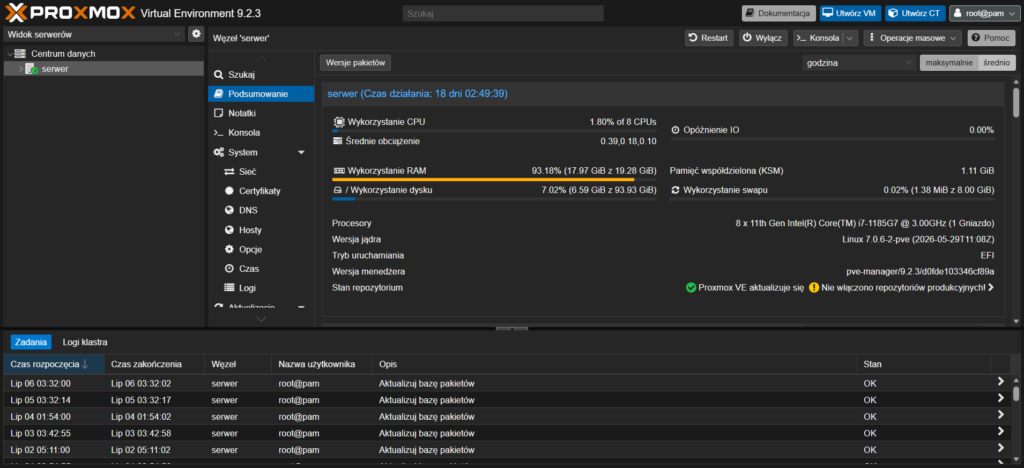Image resolution: width=1024 pixels, height=468 pixels.
Task: Click the disk usage icon
Action: point(338,190)
